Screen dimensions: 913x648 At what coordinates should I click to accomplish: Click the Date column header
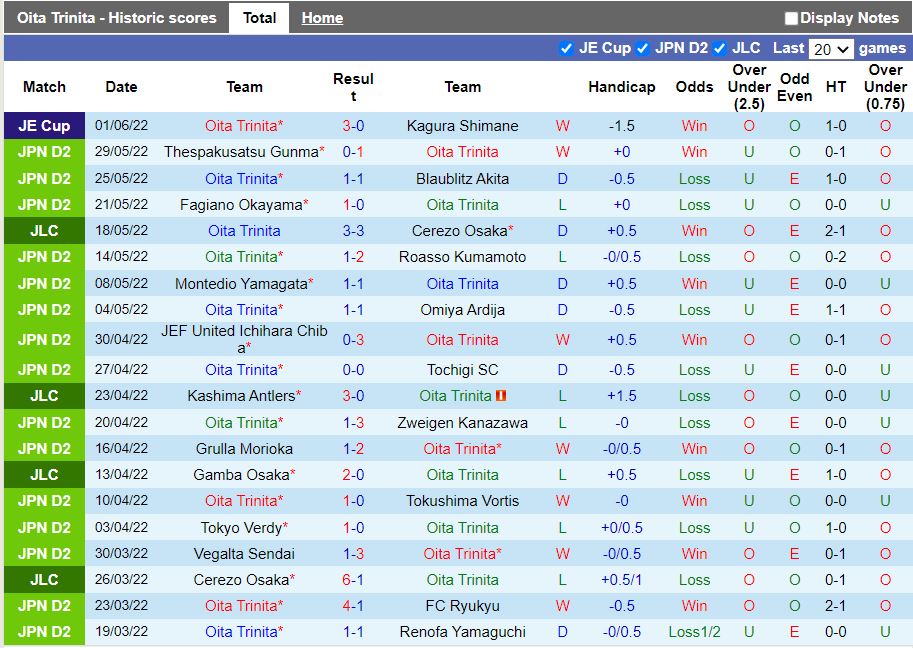121,87
